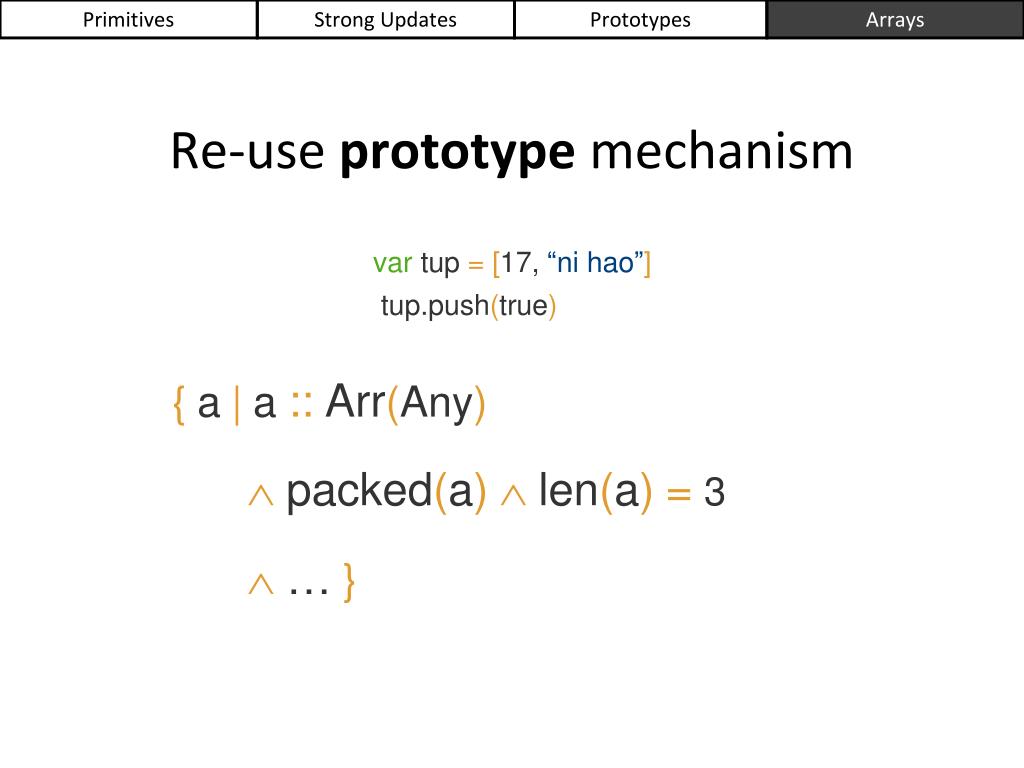Click the bold word 'prototype' in title
Viewport: 1024px width, 768px height.
pos(457,153)
